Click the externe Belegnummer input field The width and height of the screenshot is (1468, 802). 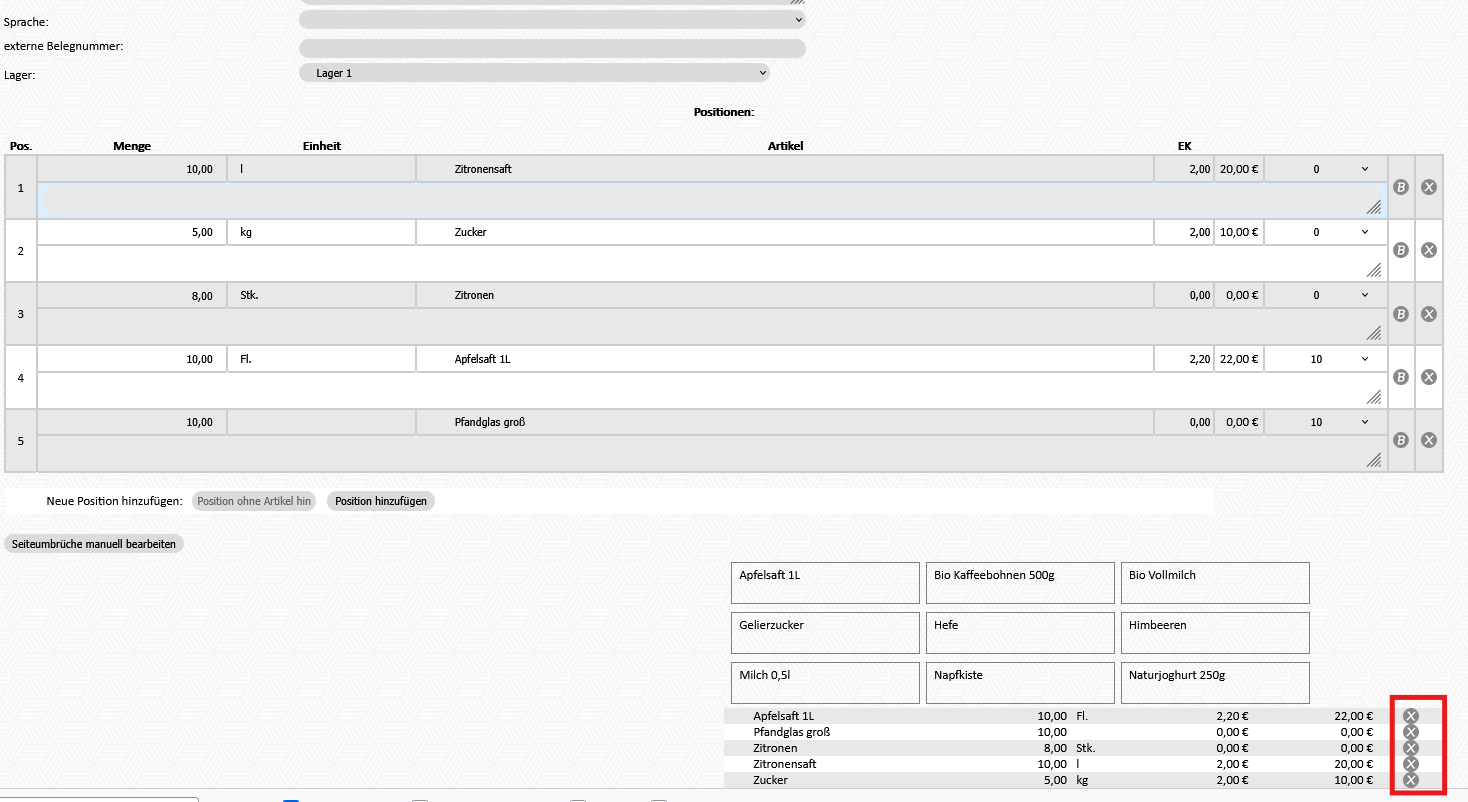(x=552, y=49)
